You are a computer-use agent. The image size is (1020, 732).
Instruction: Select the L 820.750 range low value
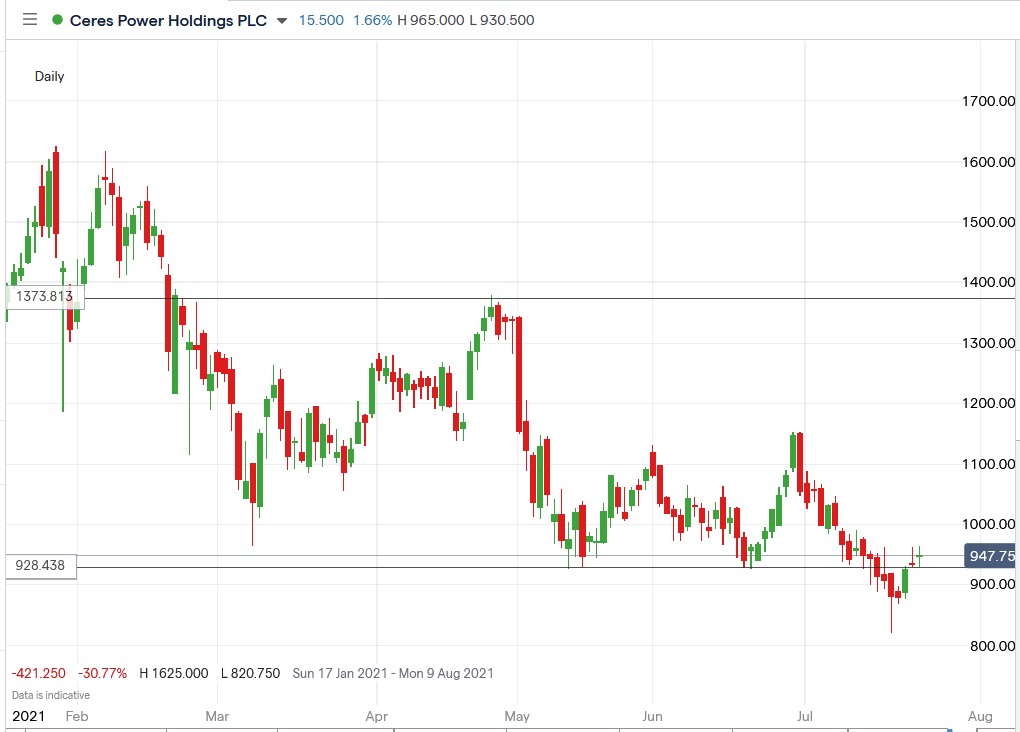(250, 673)
